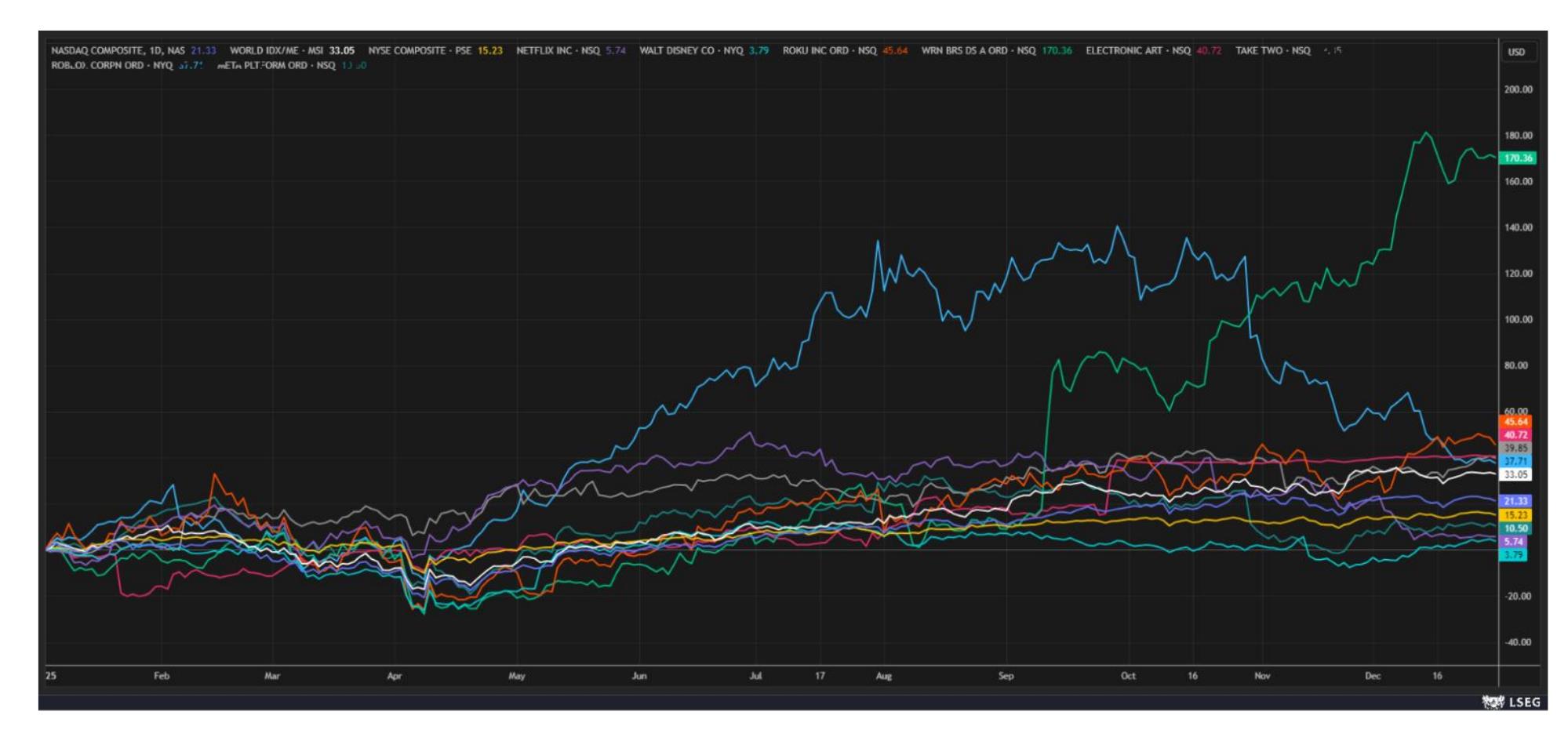Click the Oct label on time axis

tap(1128, 676)
